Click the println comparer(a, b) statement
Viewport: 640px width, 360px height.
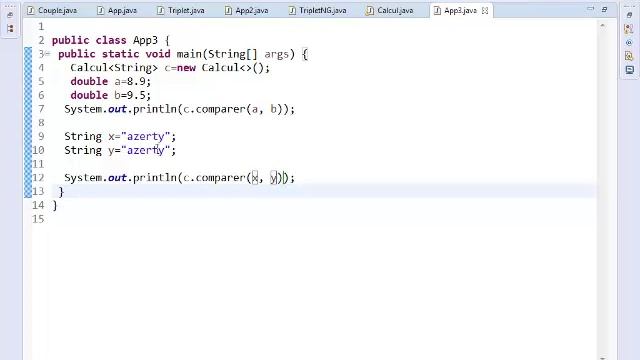coord(180,109)
